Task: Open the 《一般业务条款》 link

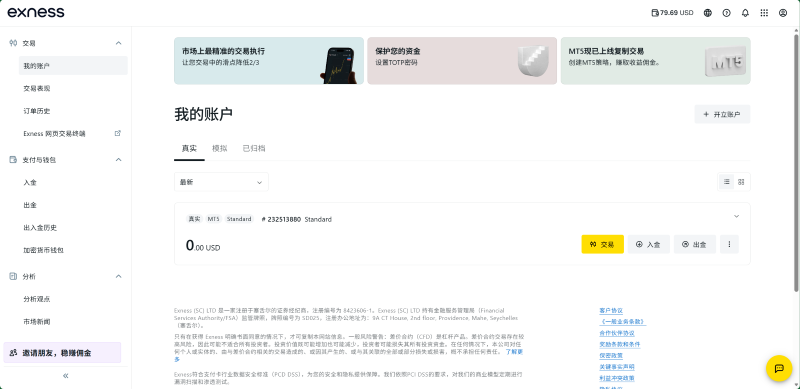Action: 623,322
